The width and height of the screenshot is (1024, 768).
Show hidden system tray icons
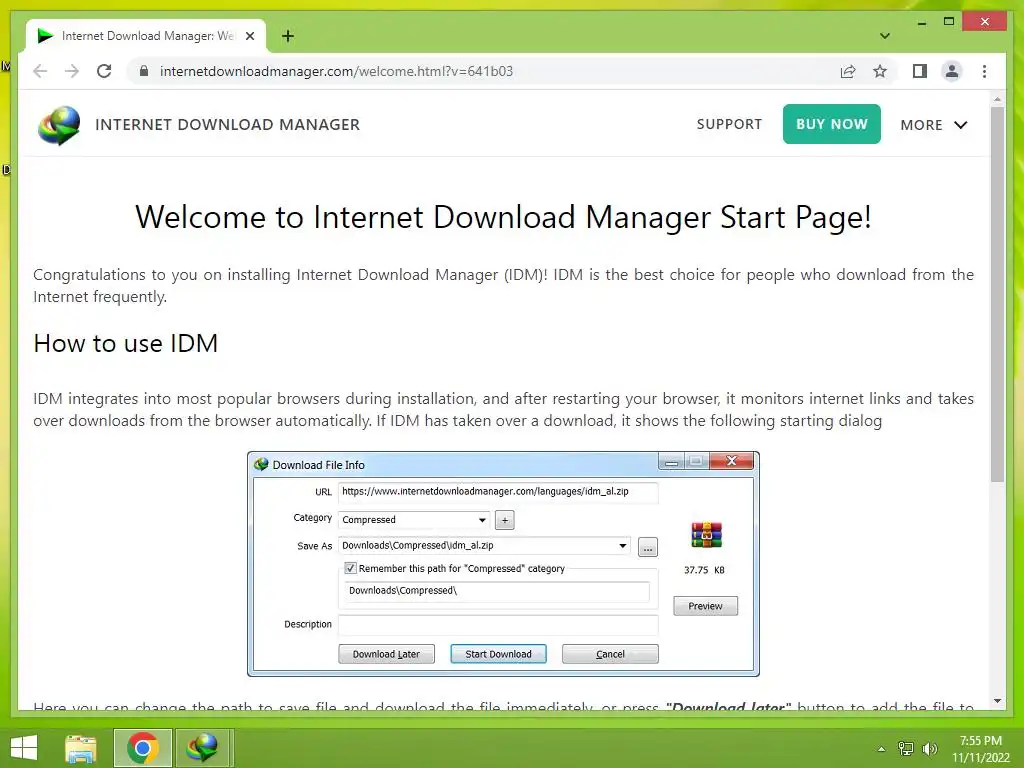881,749
